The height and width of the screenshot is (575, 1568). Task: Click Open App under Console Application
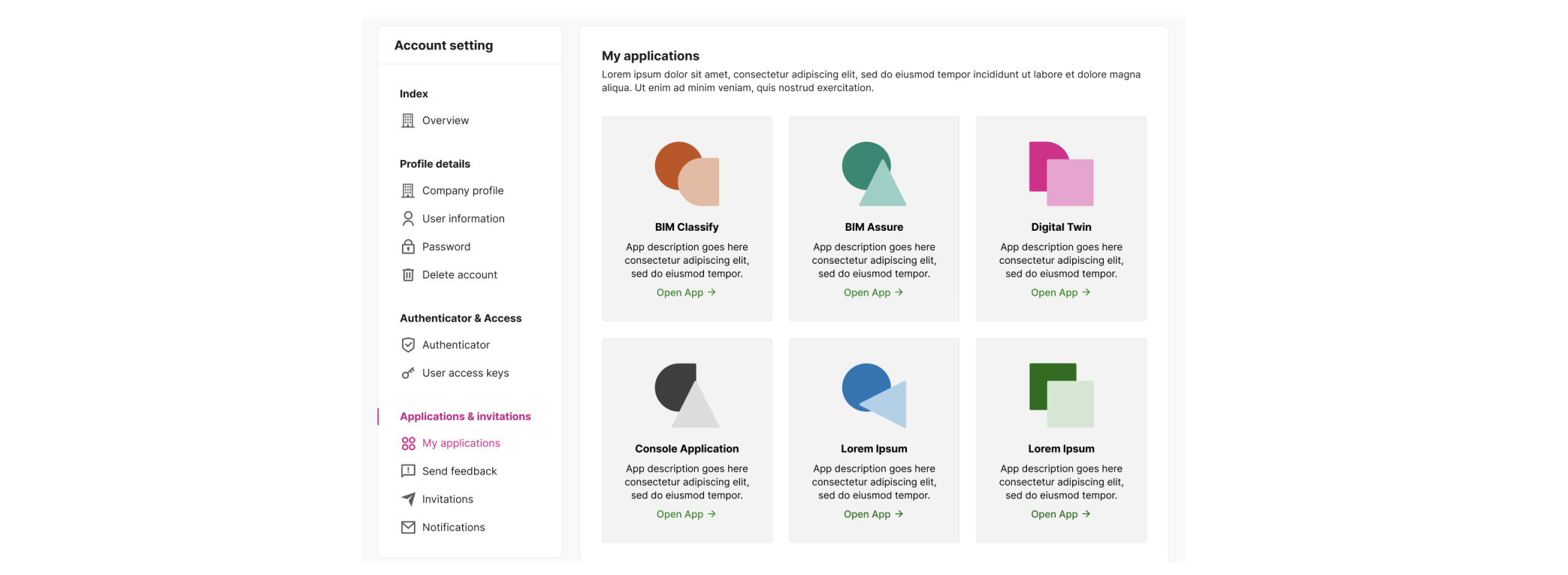[686, 515]
